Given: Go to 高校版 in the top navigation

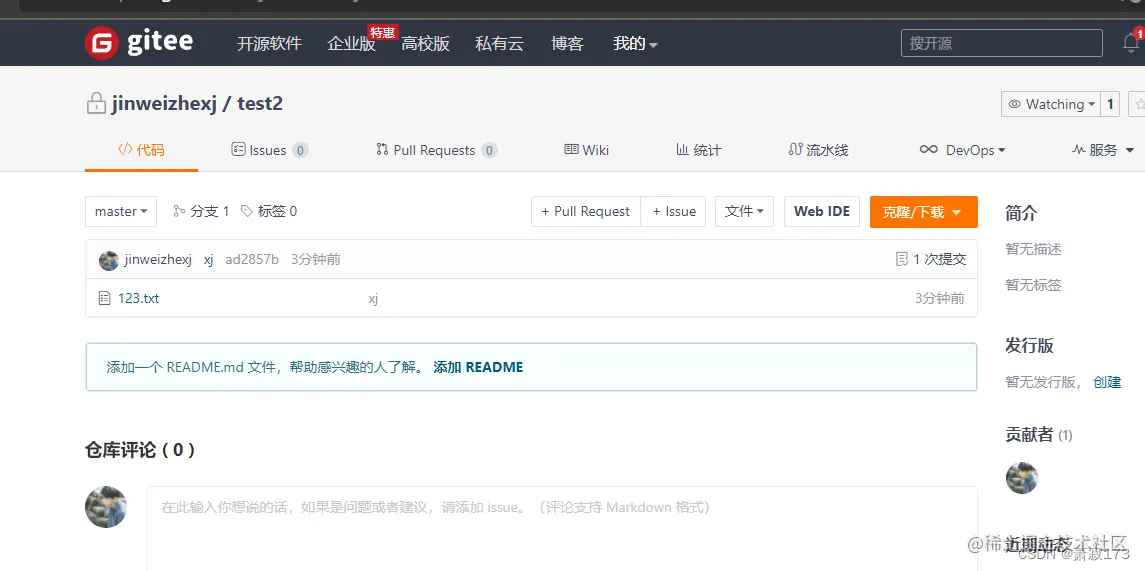Looking at the screenshot, I should (x=426, y=44).
